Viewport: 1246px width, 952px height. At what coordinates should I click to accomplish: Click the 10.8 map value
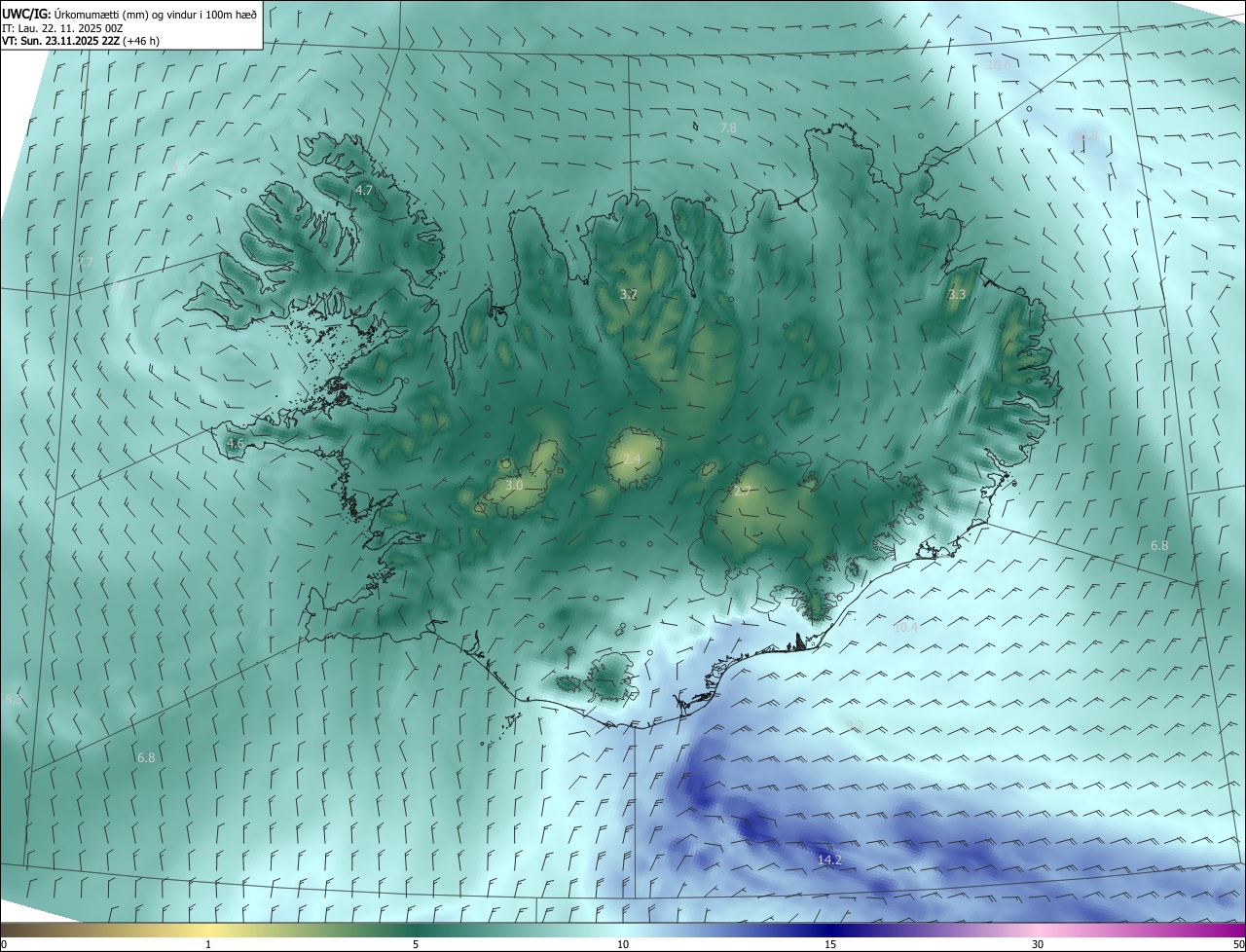tap(1086, 136)
